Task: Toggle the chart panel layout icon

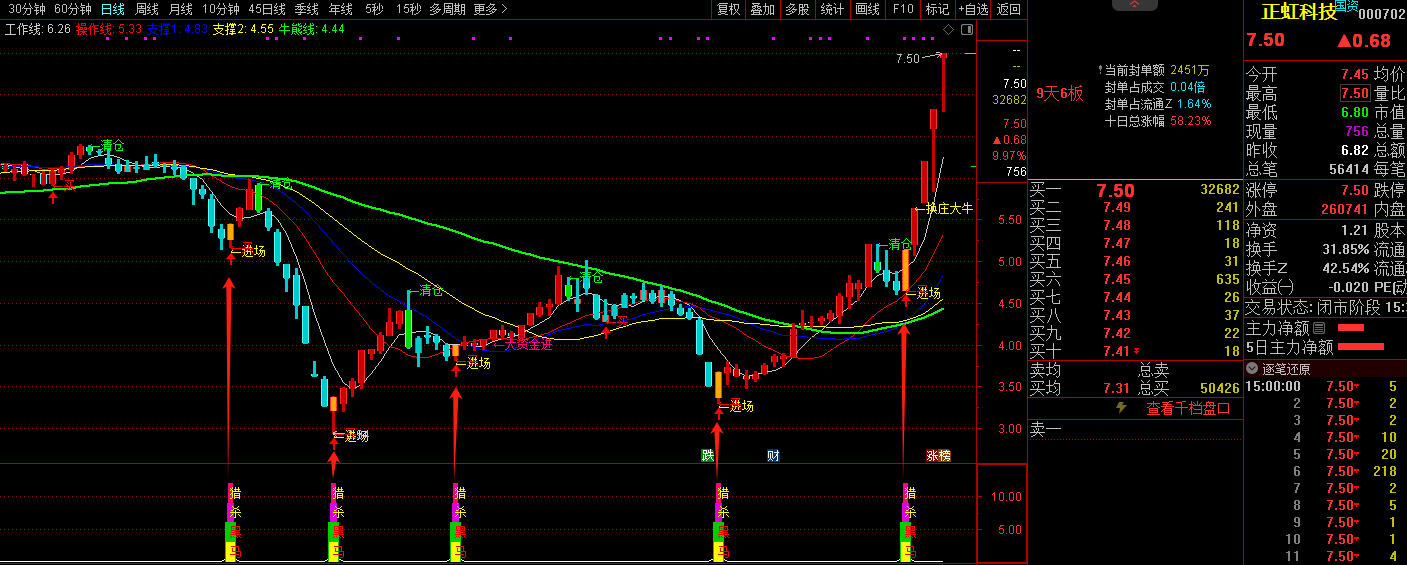Action: [x=968, y=30]
